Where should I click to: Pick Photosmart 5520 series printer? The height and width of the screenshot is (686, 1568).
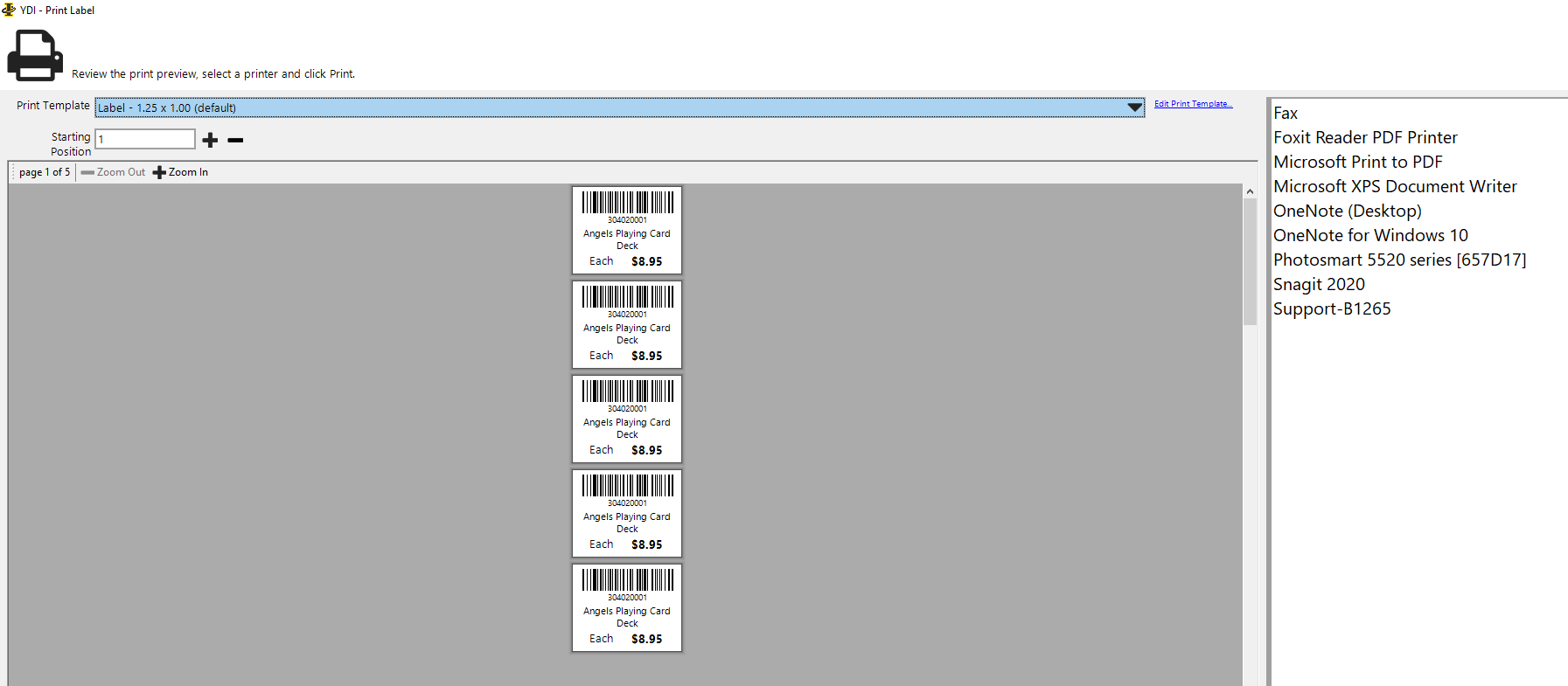tap(1399, 260)
